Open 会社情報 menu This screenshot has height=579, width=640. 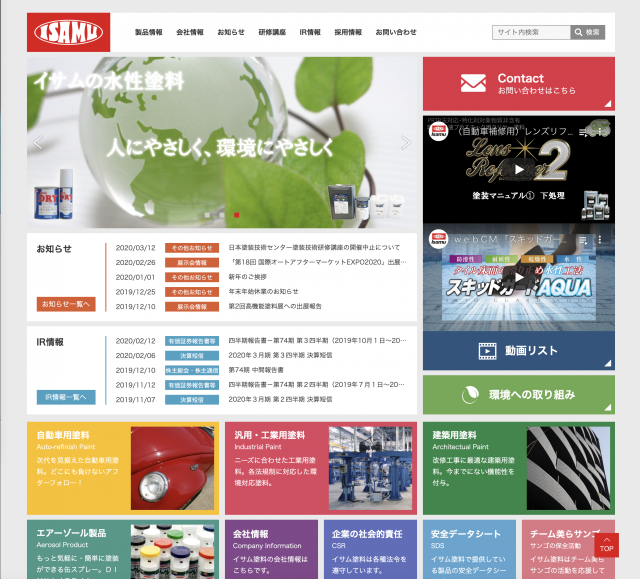pyautogui.click(x=190, y=32)
